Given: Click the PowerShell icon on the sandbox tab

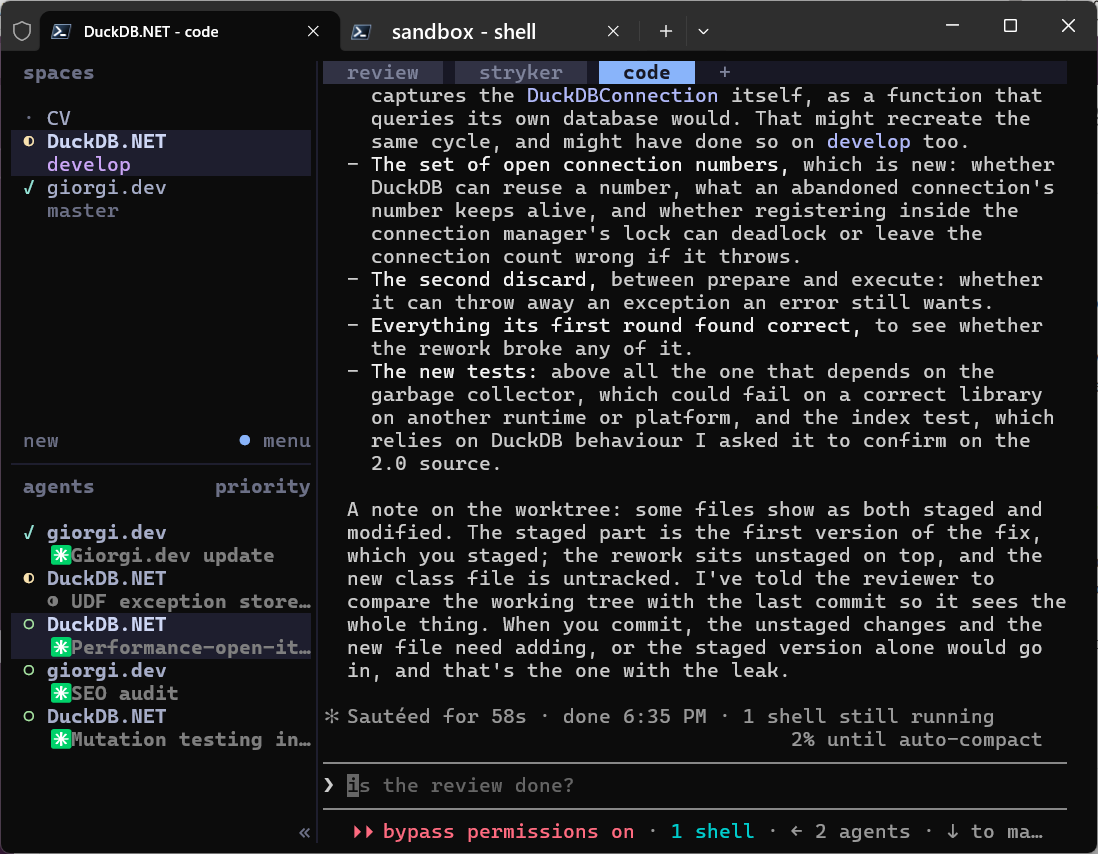Looking at the screenshot, I should (x=361, y=32).
